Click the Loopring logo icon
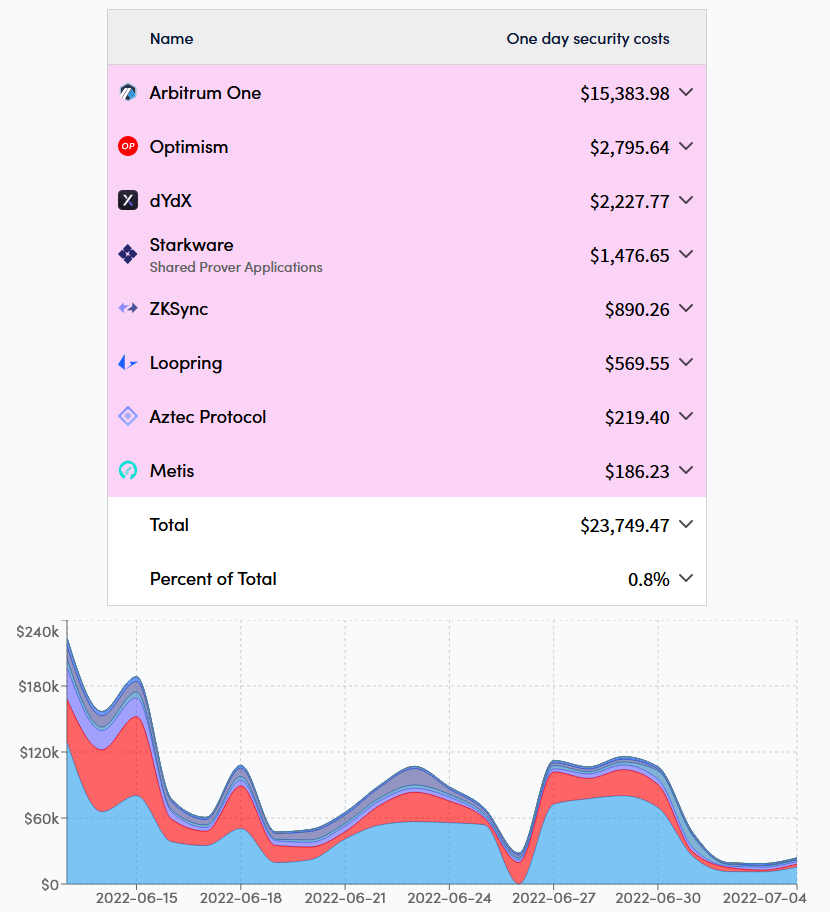The height and width of the screenshot is (912, 830). [x=128, y=362]
